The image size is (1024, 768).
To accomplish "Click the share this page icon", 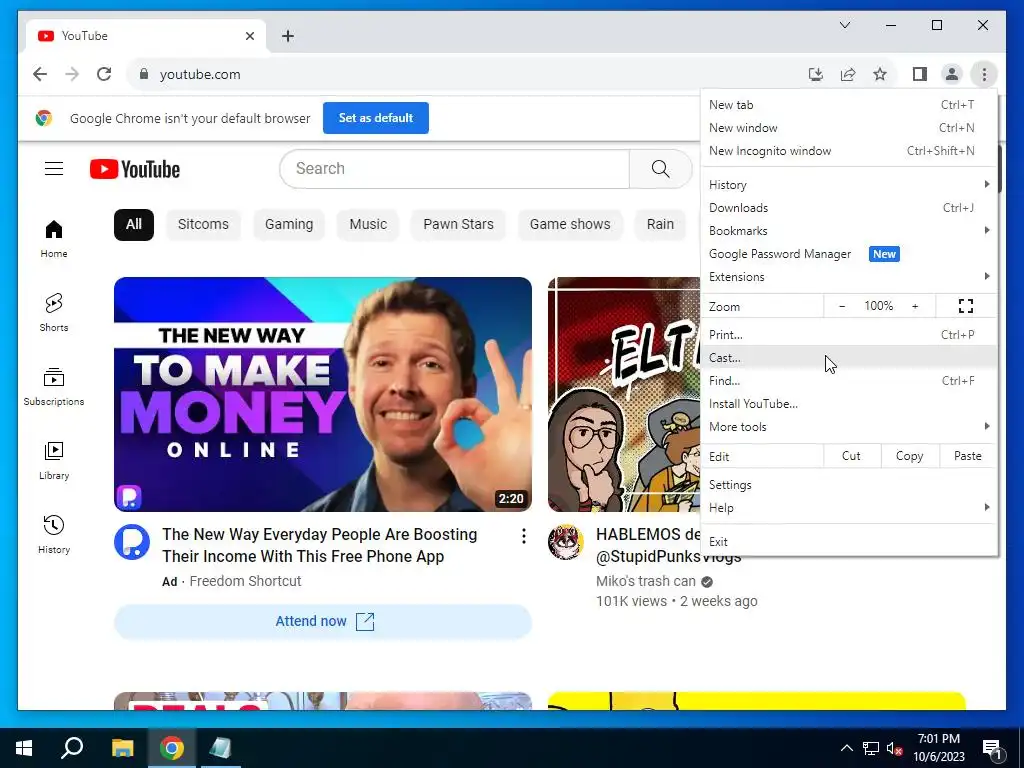I will click(848, 74).
